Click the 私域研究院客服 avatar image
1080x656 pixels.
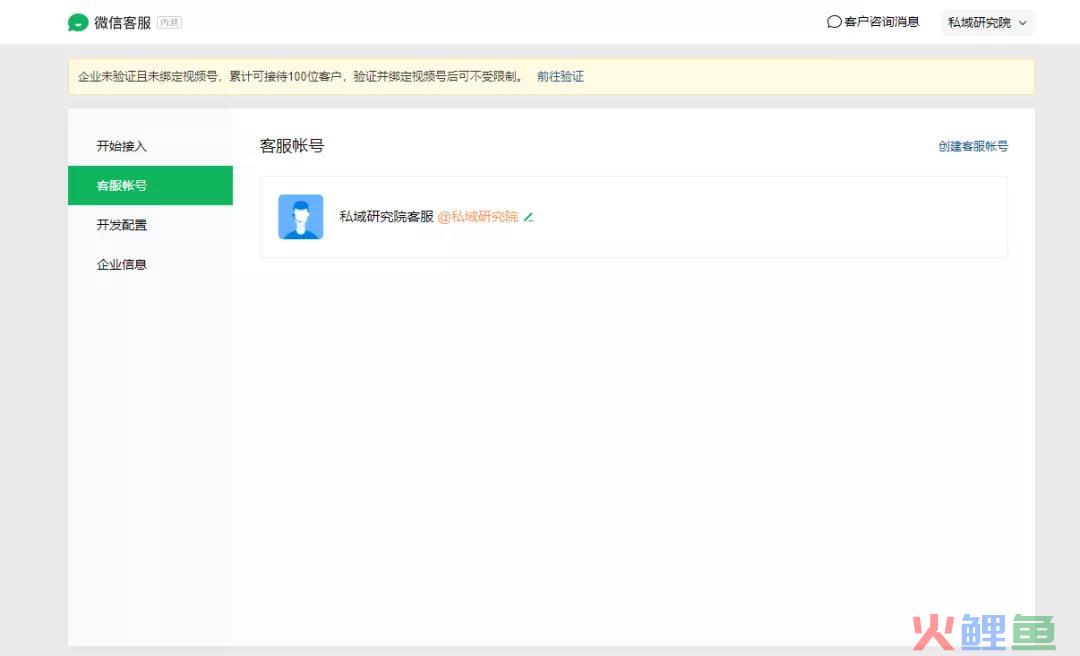coord(300,217)
